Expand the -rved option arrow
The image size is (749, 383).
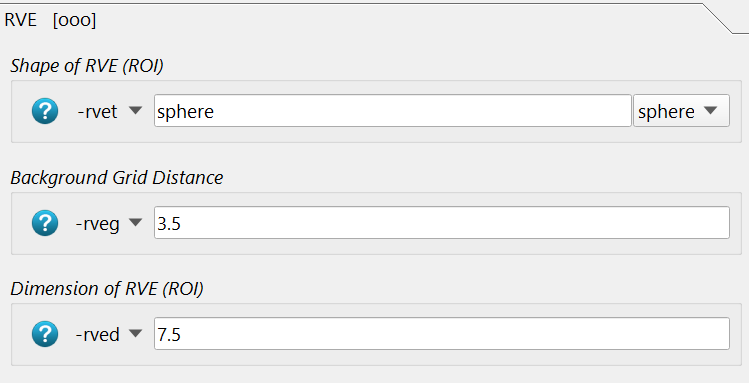tap(136, 333)
